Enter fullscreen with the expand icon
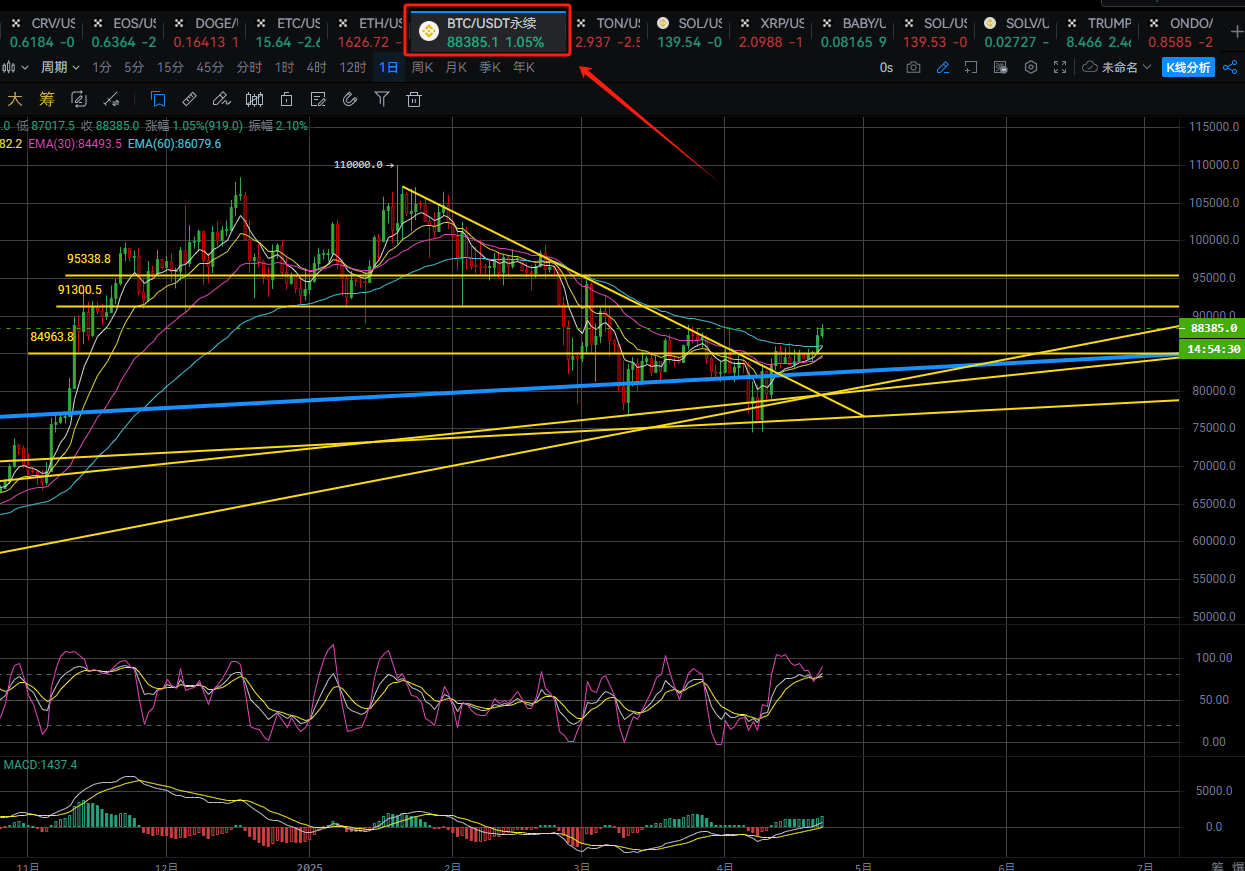This screenshot has height=871, width=1245. point(1060,67)
